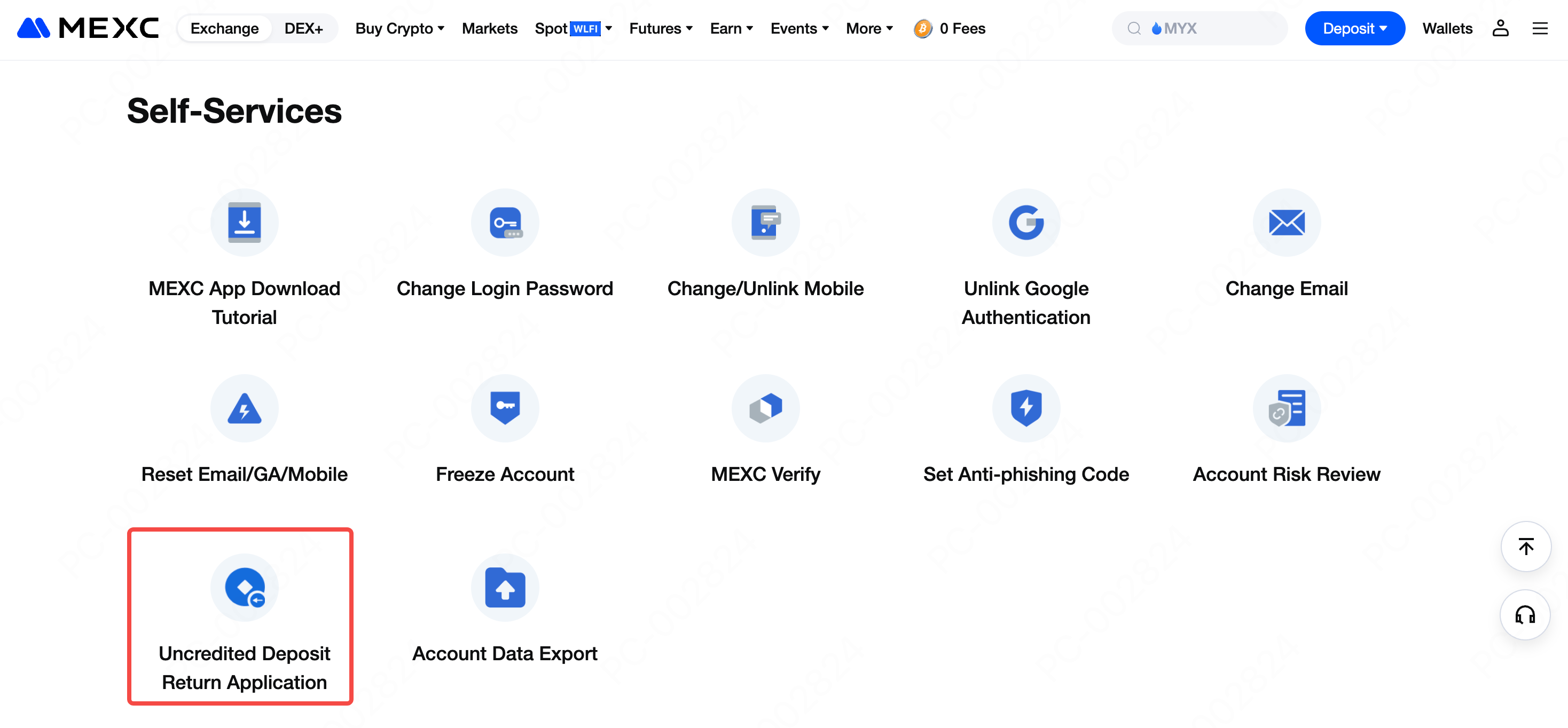This screenshot has height=728, width=1568.
Task: Click the Change/Unlink Mobile icon
Action: click(765, 223)
